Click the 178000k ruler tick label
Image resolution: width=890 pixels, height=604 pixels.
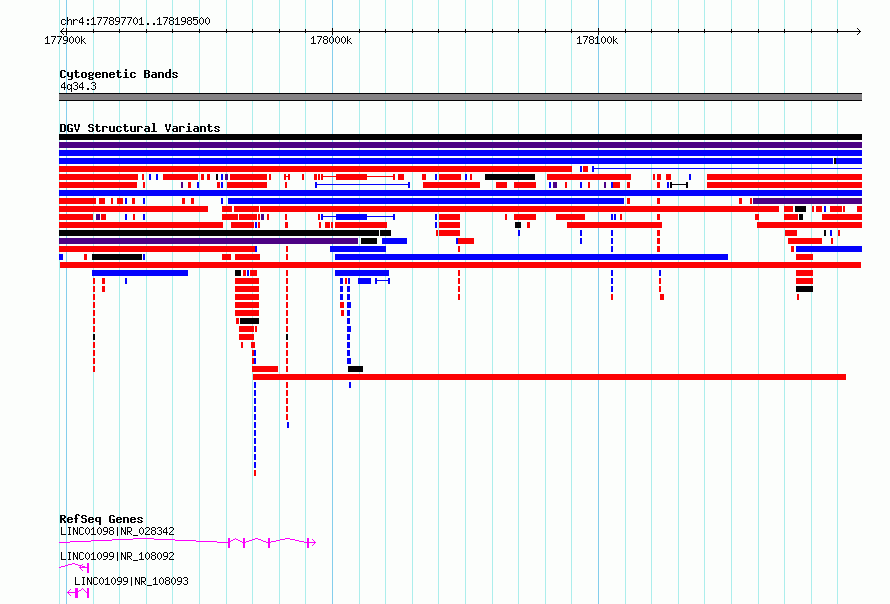click(x=331, y=40)
